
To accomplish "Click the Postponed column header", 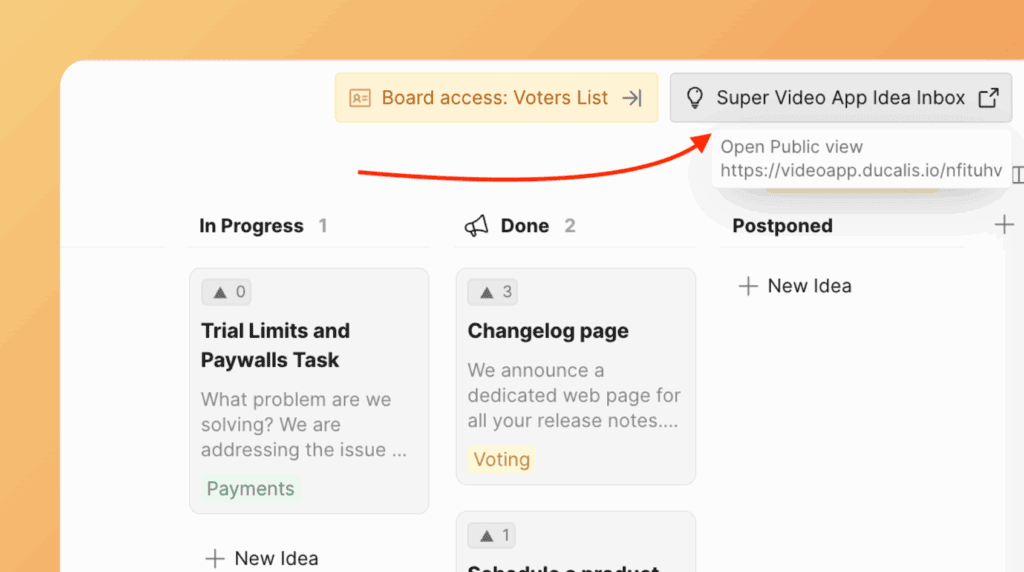I will point(782,226).
